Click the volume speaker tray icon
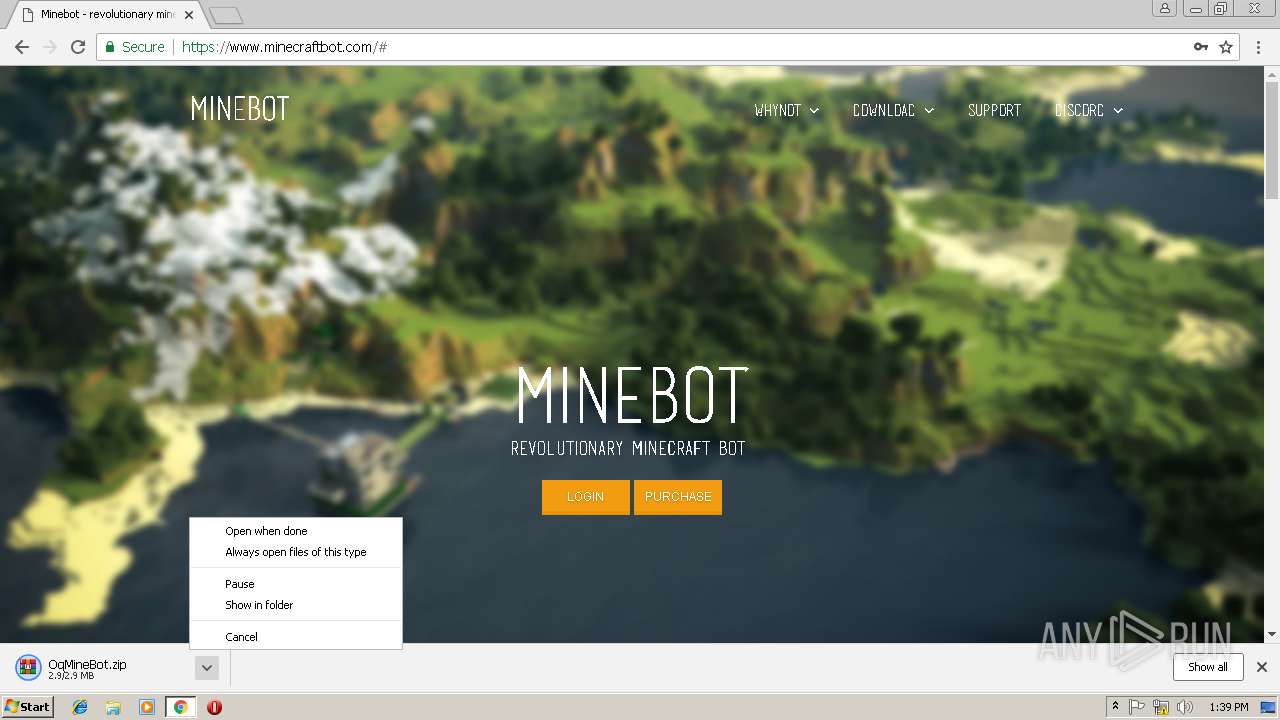The width and height of the screenshot is (1280, 720). [1185, 707]
